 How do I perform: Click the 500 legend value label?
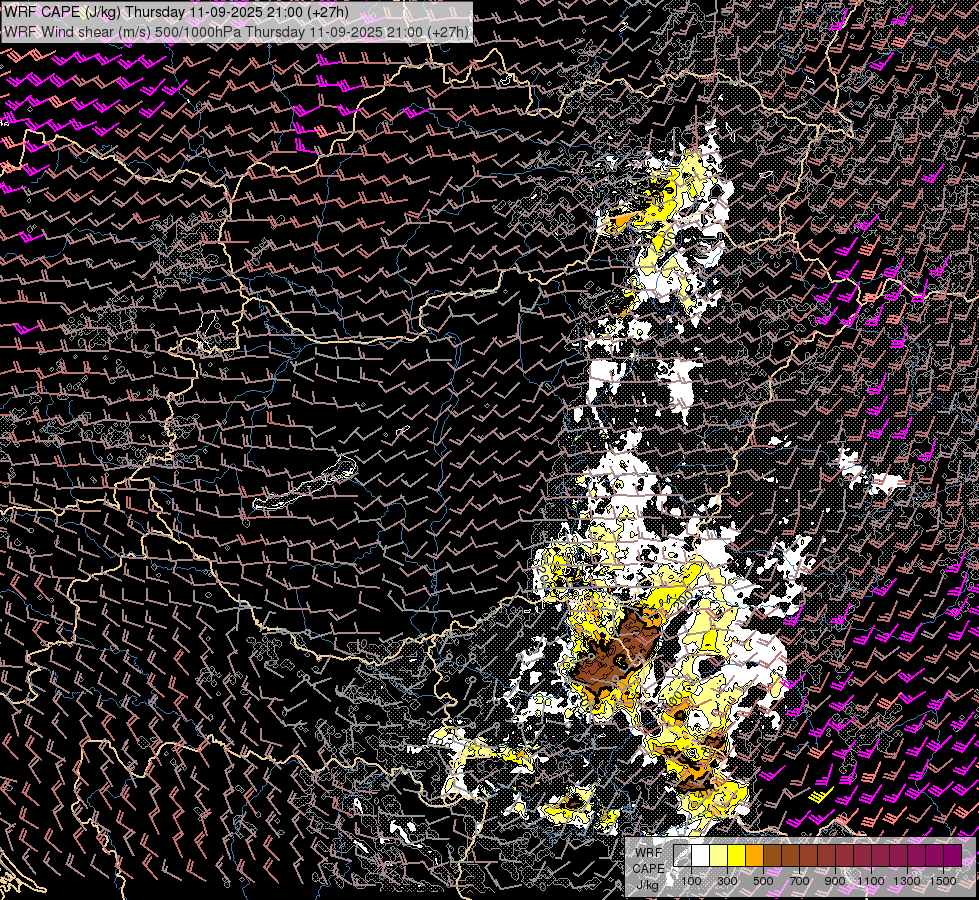point(763,881)
